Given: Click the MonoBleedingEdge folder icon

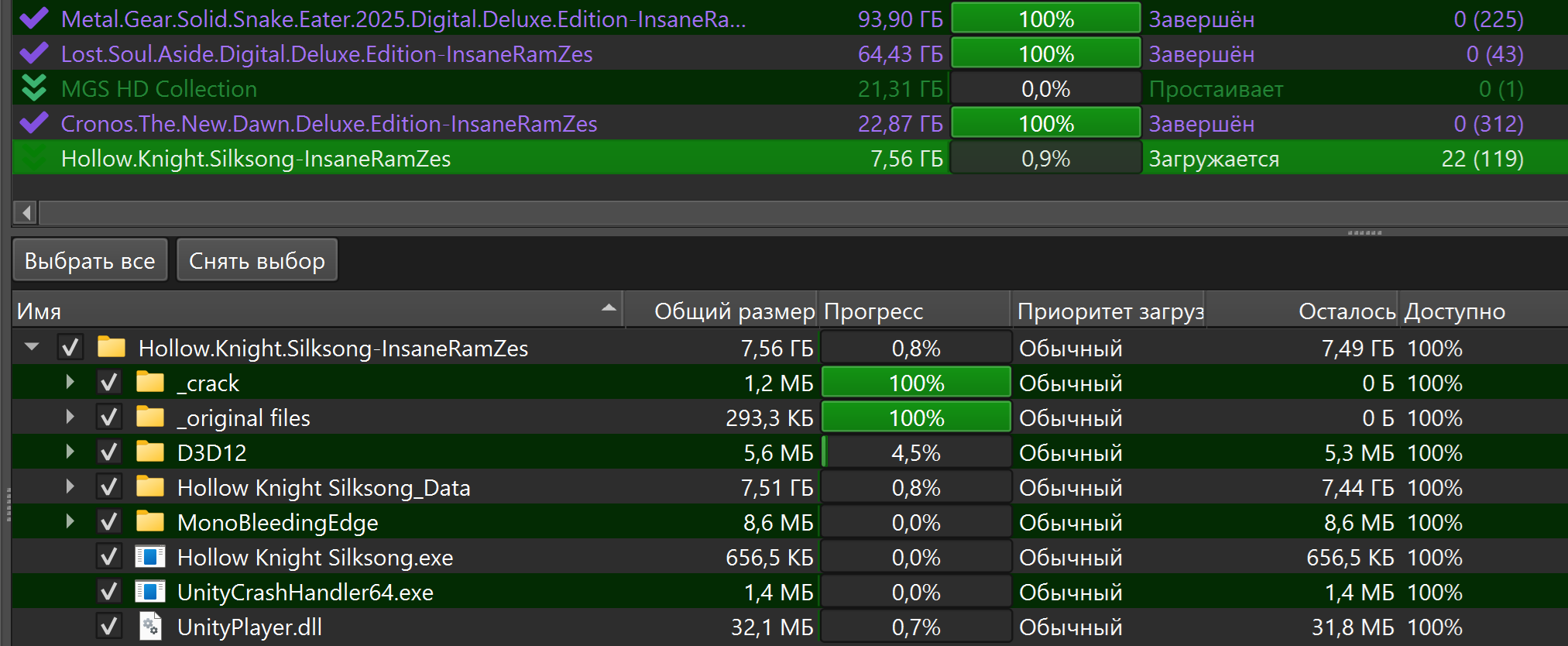Looking at the screenshot, I should coord(150,521).
